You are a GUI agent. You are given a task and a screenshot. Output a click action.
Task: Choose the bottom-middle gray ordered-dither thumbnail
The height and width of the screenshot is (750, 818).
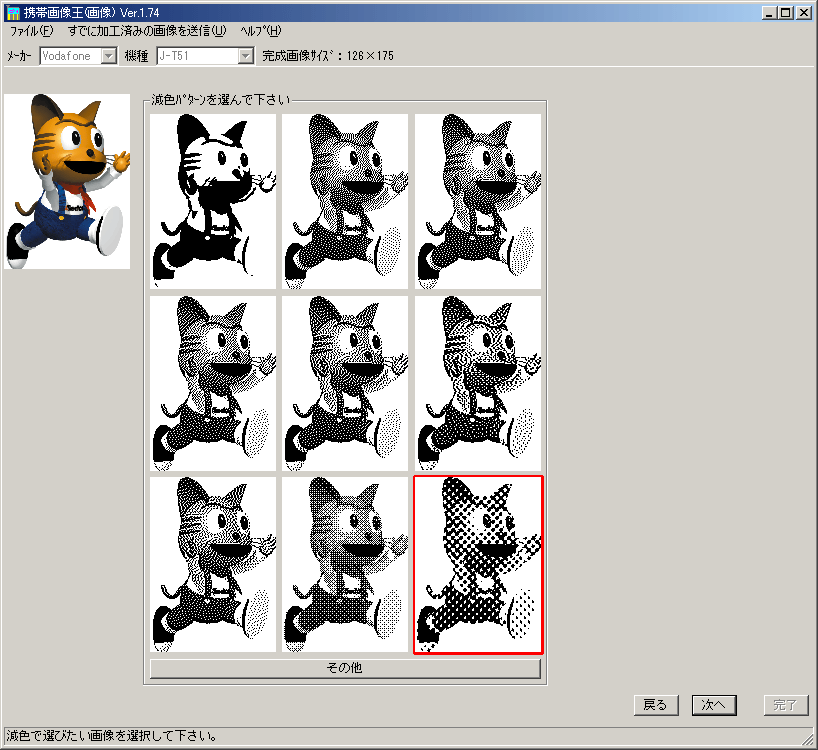345,564
